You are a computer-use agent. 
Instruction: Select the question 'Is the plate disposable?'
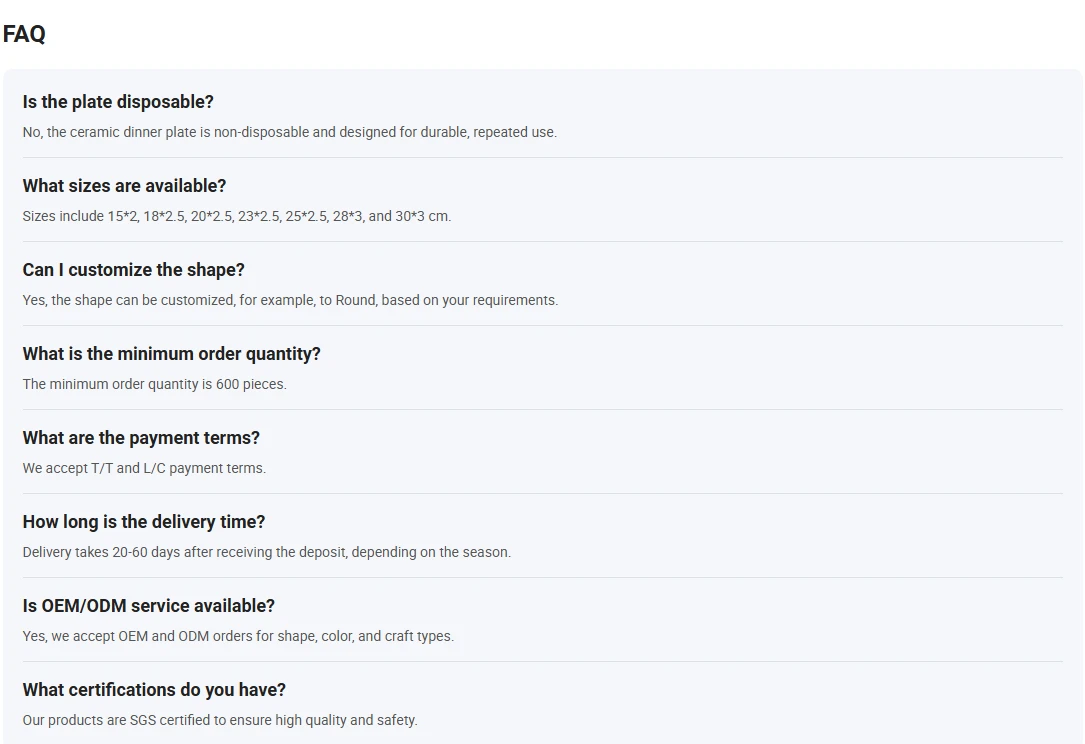click(x=118, y=102)
